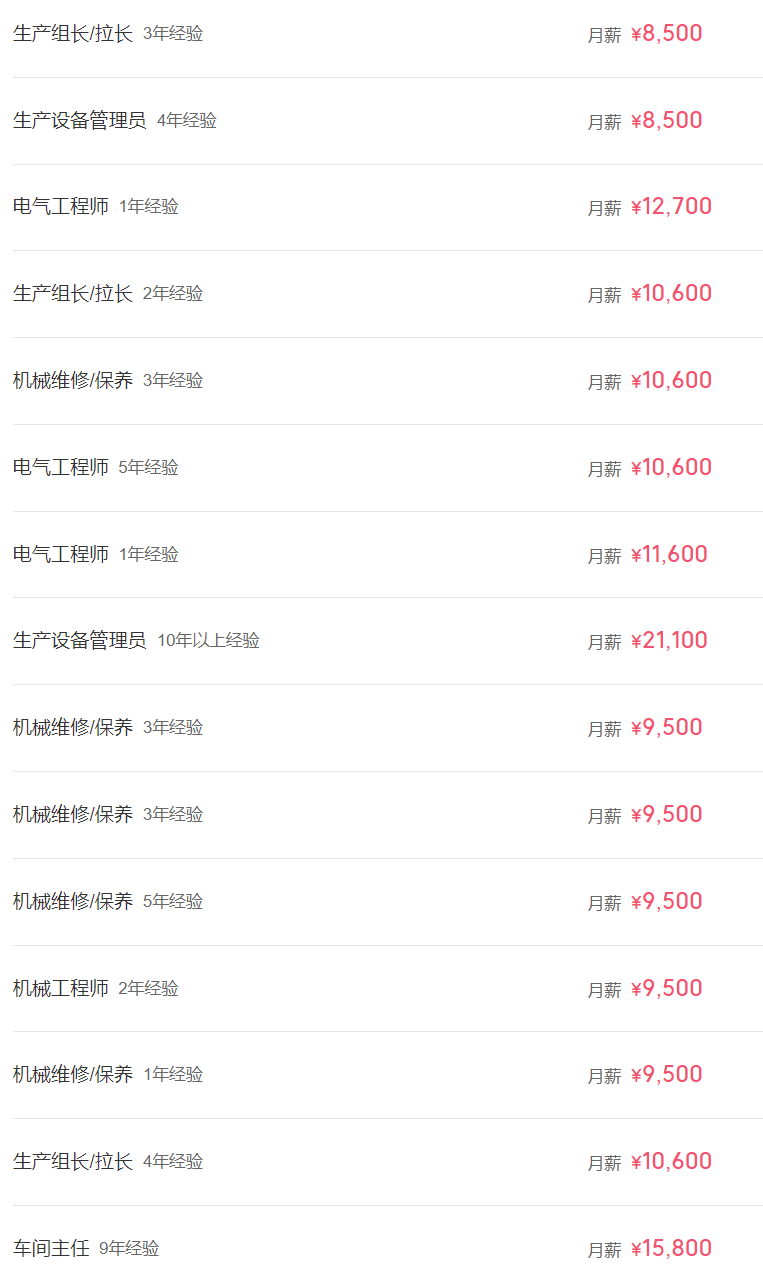Click the ¥21,100 salary amount
This screenshot has height=1288, width=763.
coord(669,641)
